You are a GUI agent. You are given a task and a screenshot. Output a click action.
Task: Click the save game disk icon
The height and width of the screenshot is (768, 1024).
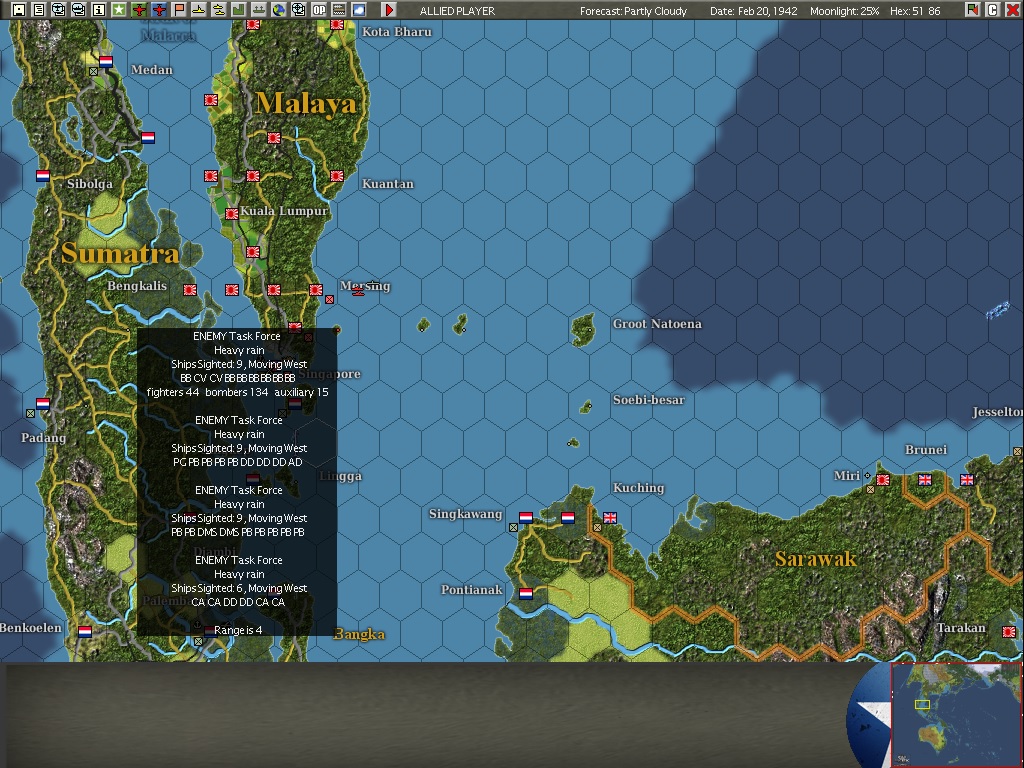pos(19,10)
